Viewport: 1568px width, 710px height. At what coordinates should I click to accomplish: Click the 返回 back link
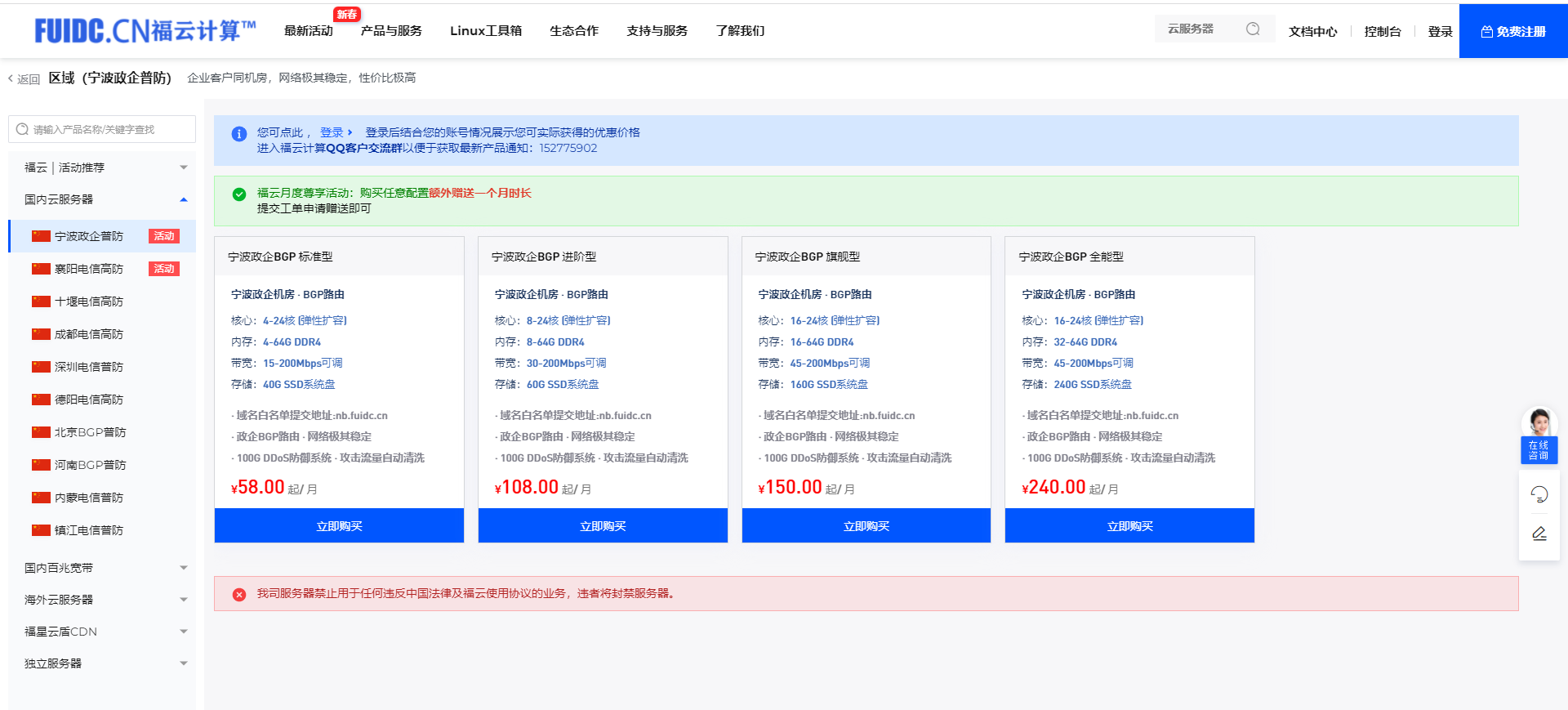(24, 79)
